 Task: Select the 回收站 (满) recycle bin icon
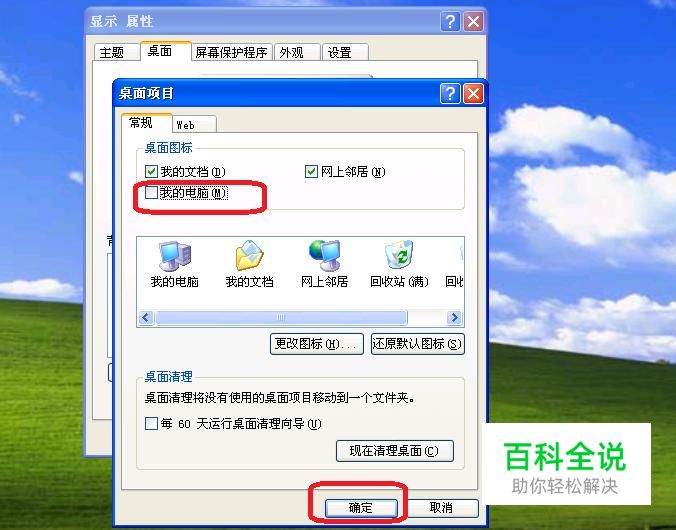tap(399, 255)
